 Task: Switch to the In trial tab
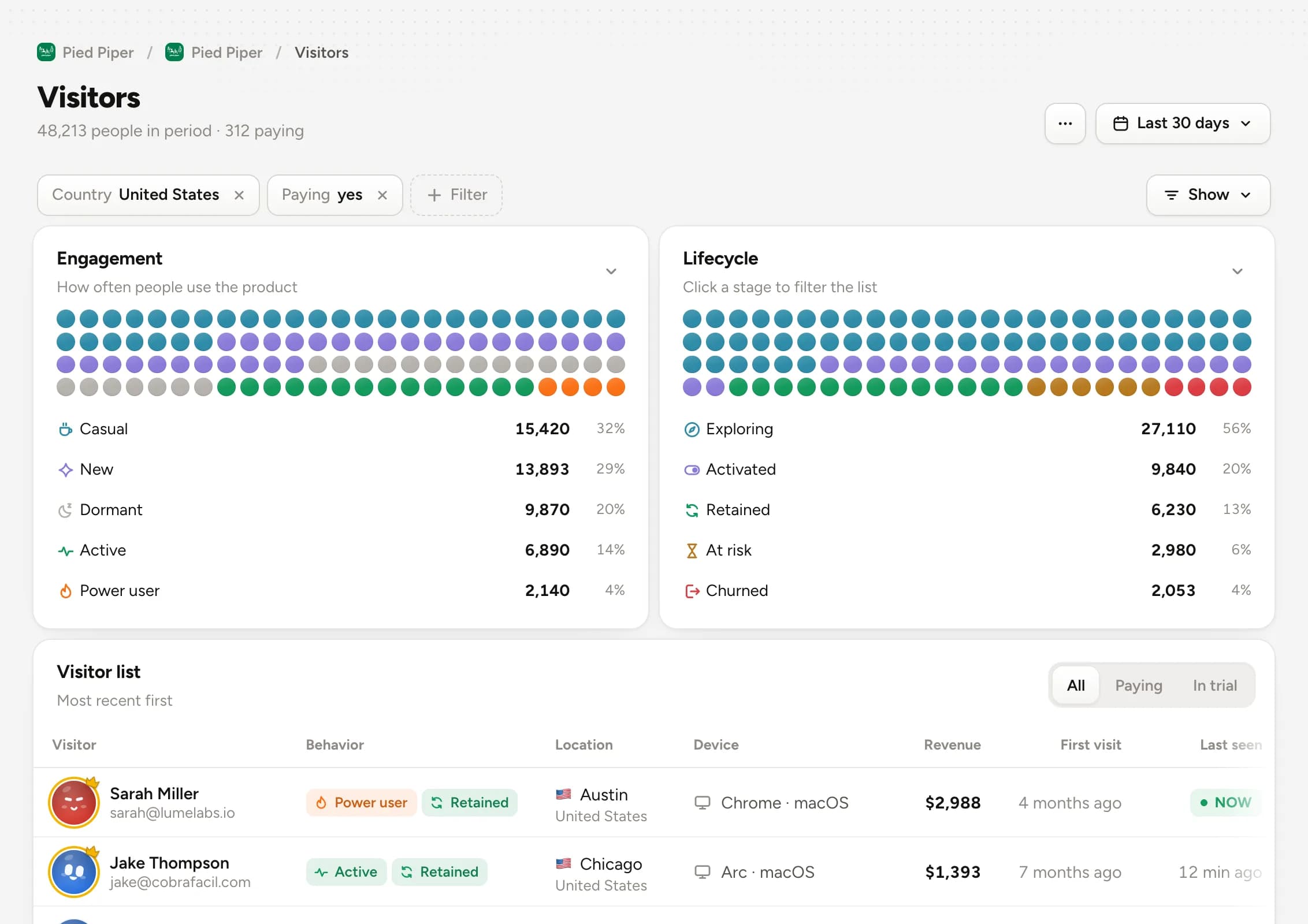point(1215,685)
